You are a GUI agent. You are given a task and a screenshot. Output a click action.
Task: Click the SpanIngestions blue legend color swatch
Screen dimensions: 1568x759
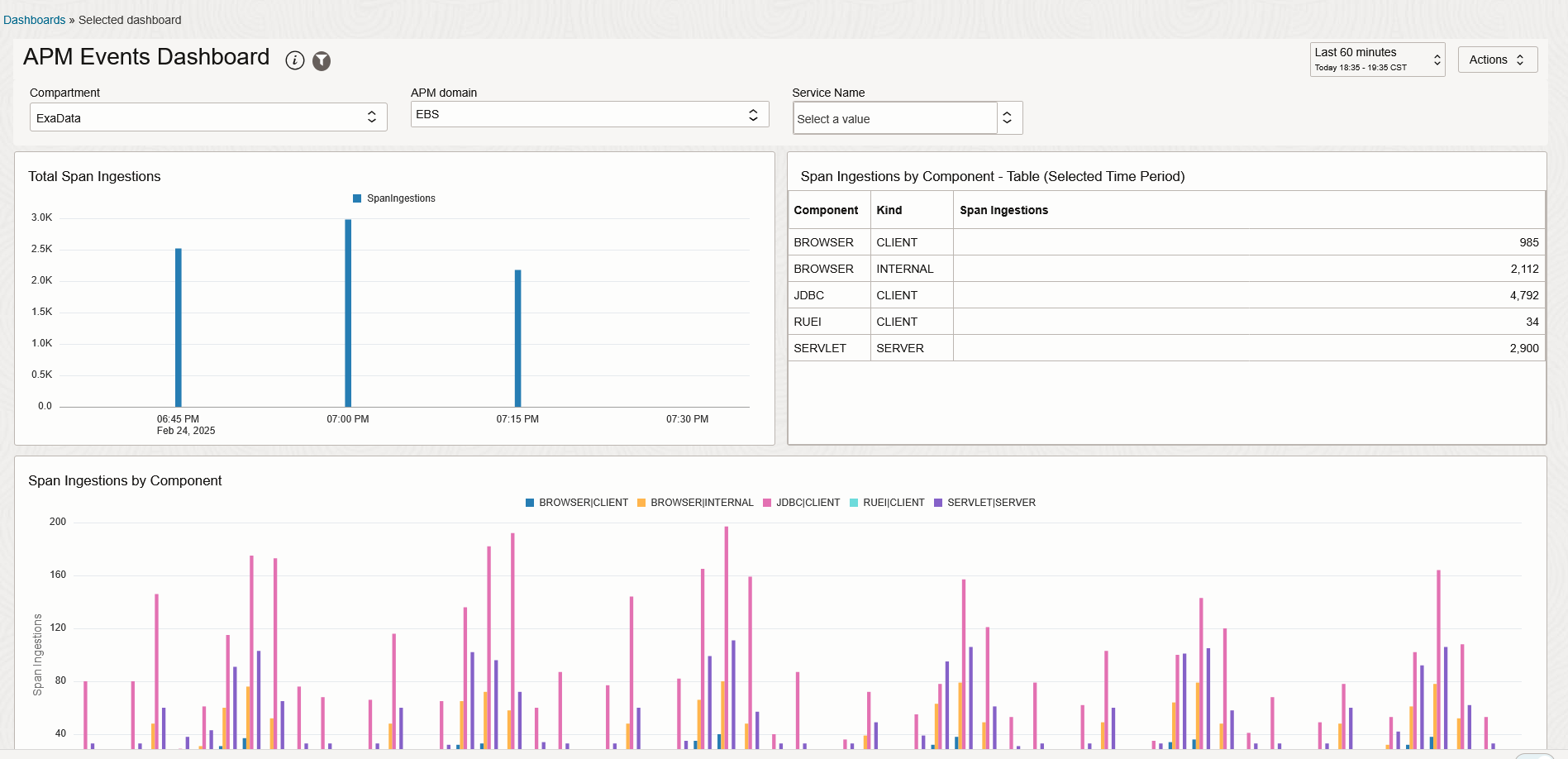[x=355, y=198]
